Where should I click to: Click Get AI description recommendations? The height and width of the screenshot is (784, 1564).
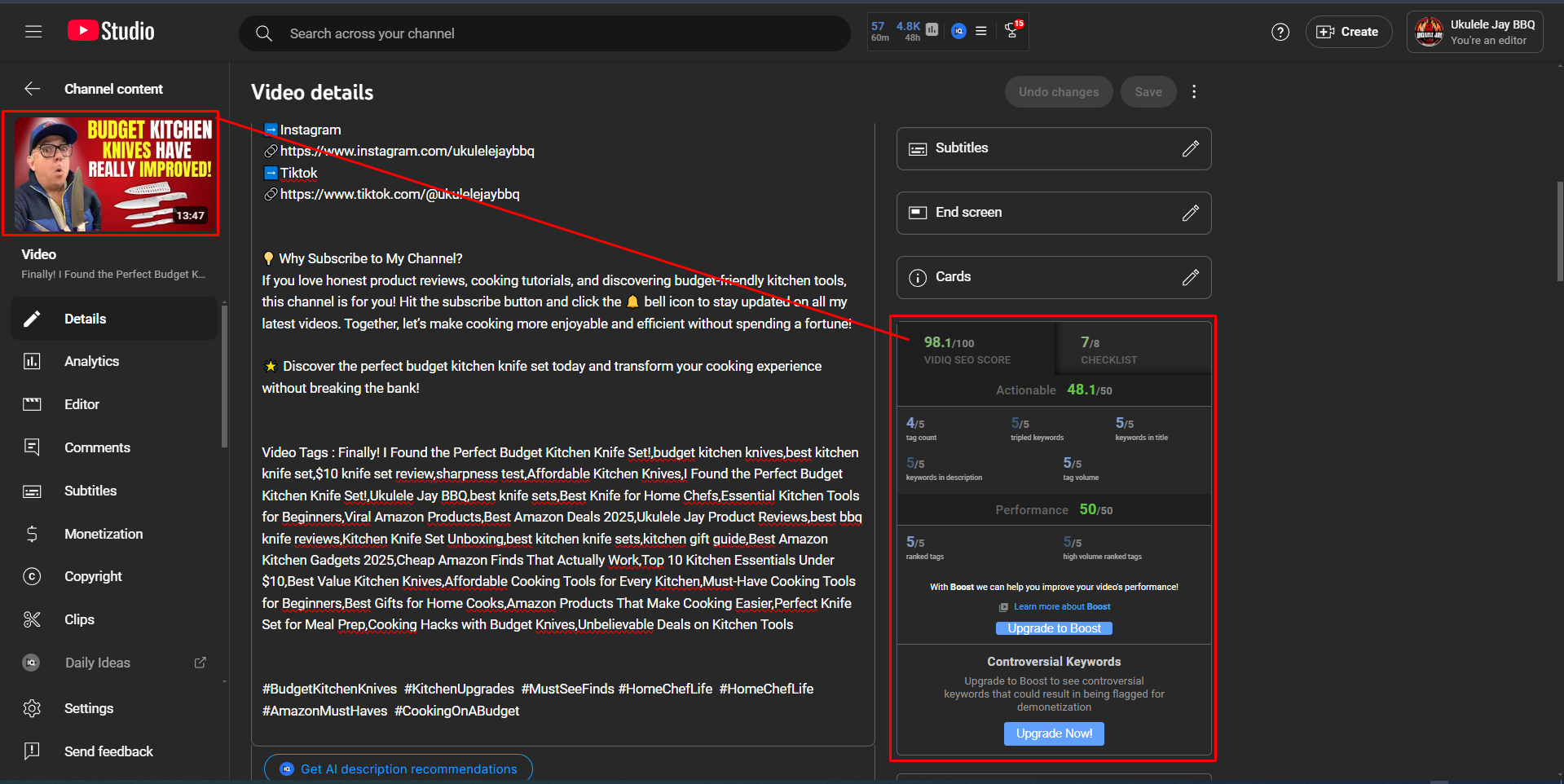coord(399,769)
